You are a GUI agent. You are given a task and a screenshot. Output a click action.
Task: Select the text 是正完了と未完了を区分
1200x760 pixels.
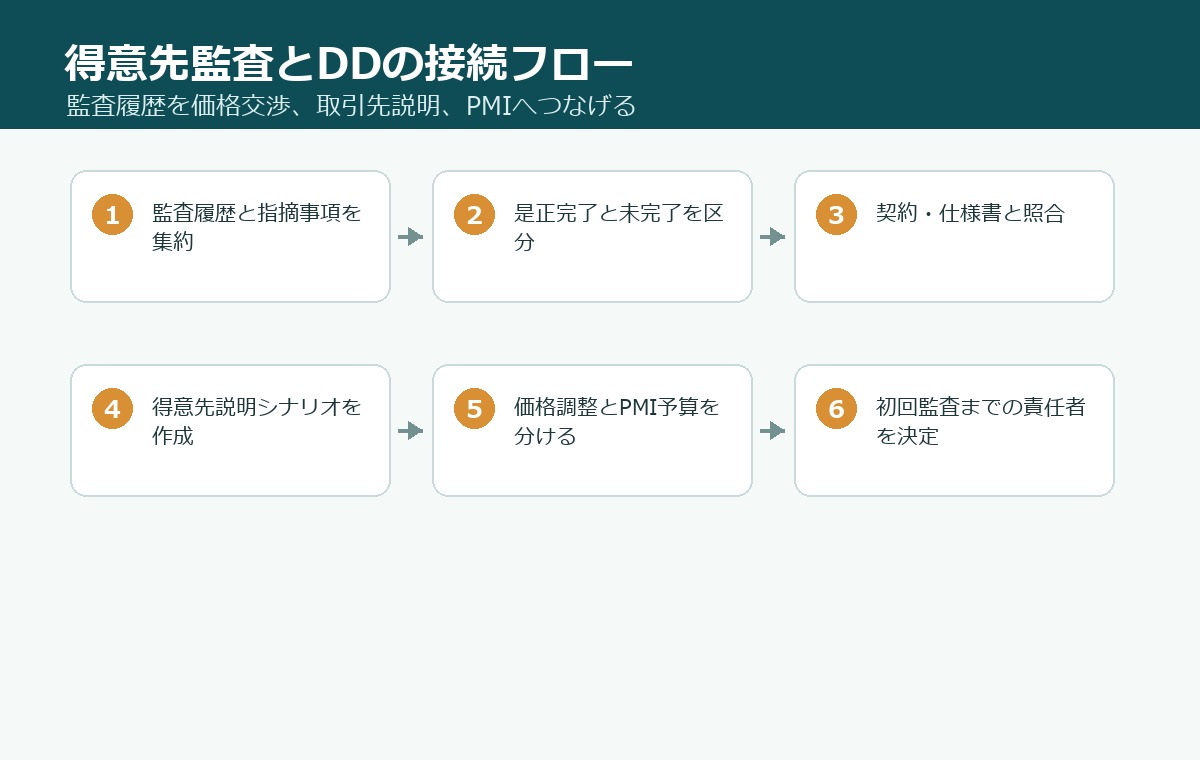(x=619, y=228)
